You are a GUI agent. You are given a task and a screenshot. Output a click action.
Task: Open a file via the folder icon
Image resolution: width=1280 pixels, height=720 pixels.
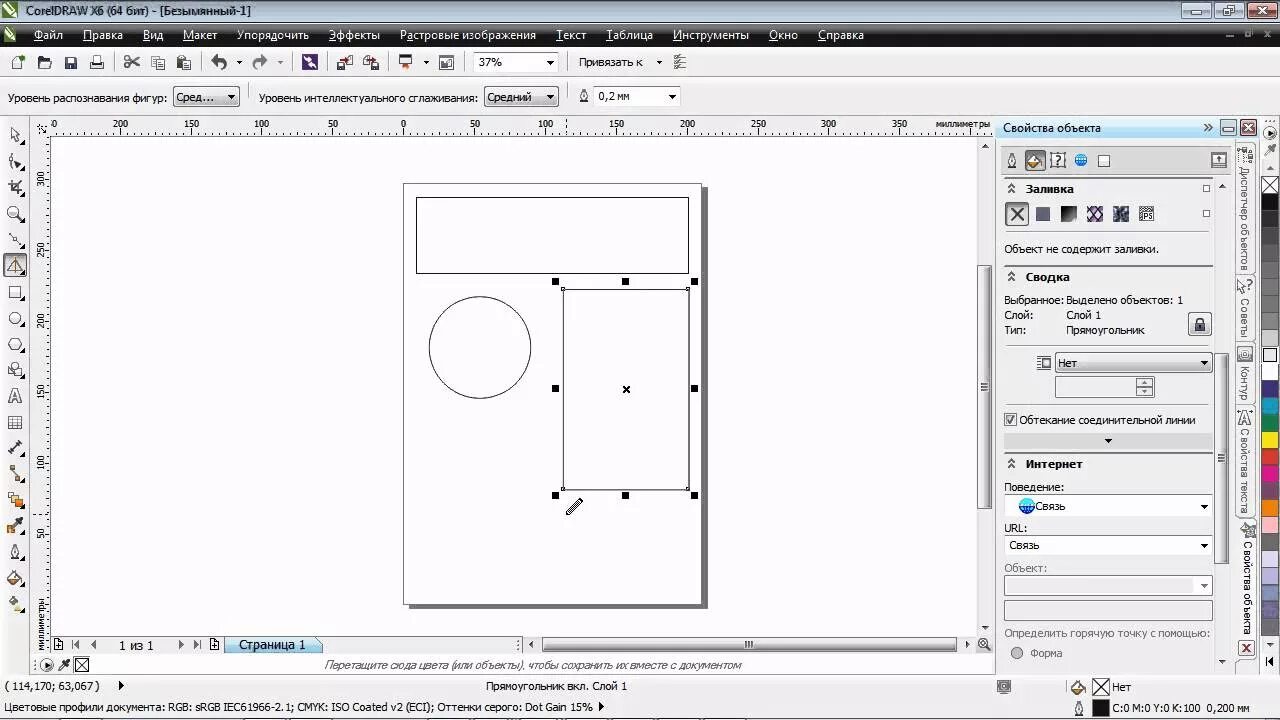click(44, 62)
